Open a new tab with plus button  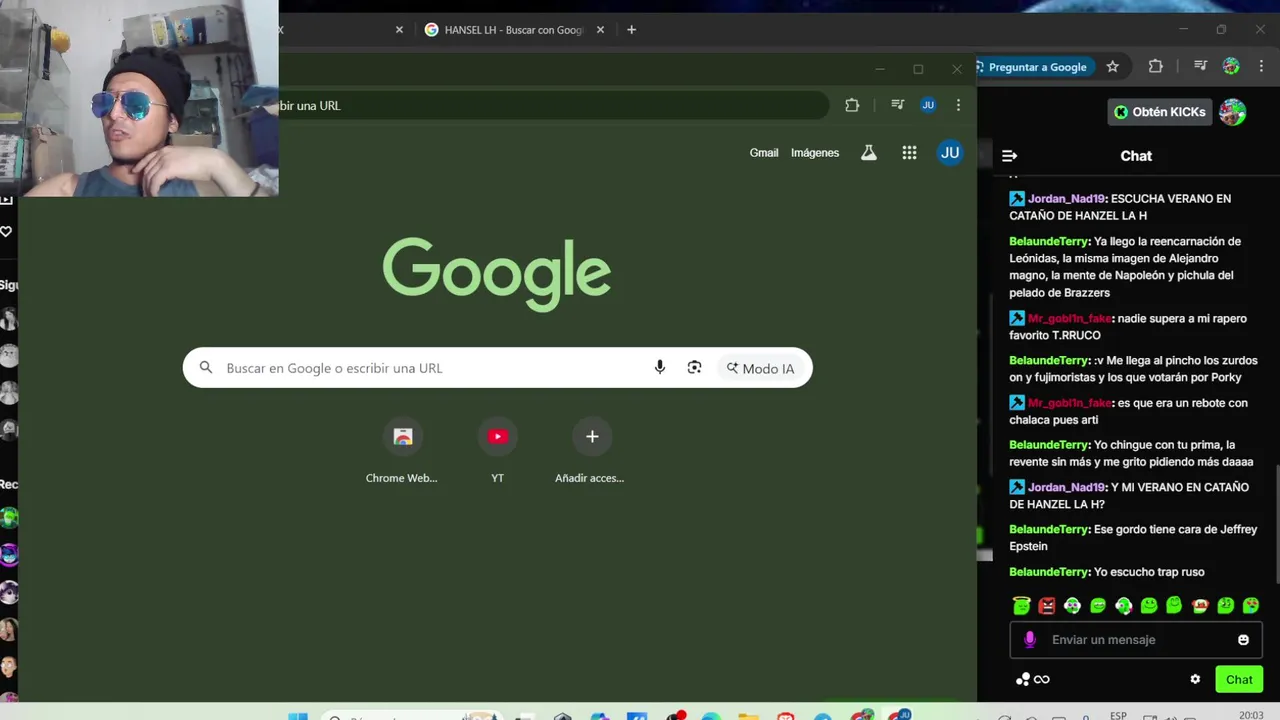pyautogui.click(x=631, y=30)
